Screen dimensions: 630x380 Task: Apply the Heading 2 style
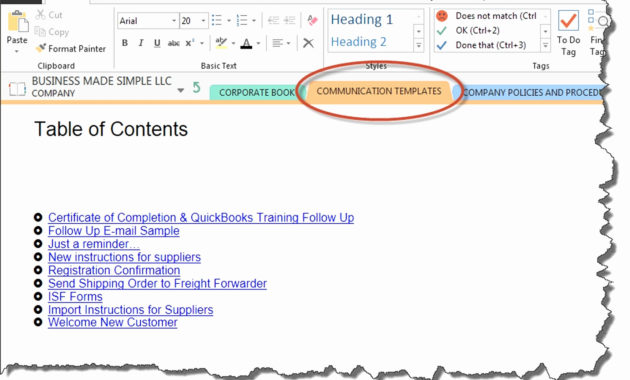358,42
